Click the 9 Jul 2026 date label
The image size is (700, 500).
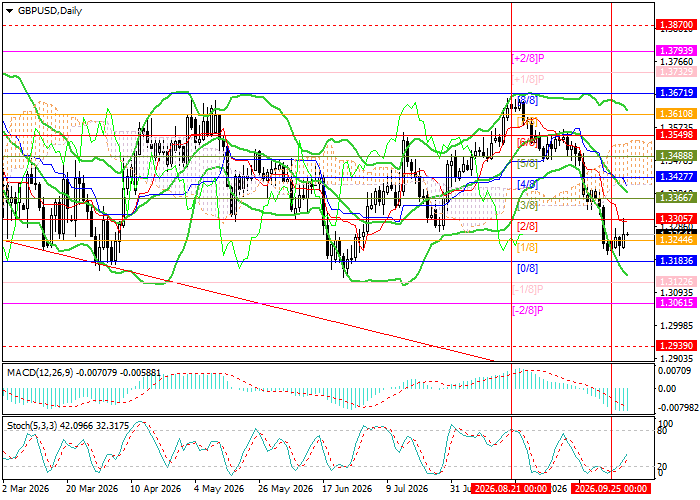point(407,489)
